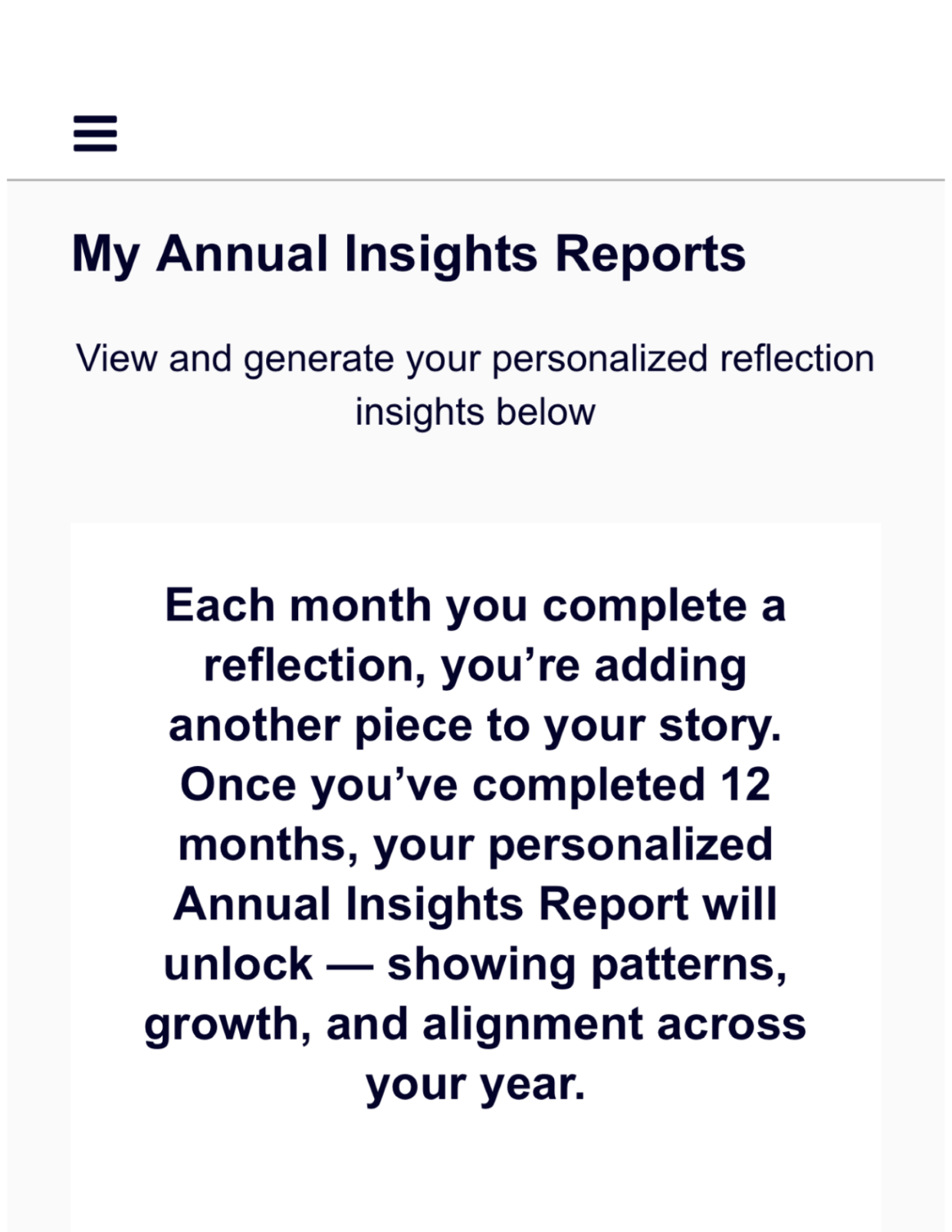952x1232 pixels.
Task: Click the word "unlock" in the card
Action: coord(238,964)
